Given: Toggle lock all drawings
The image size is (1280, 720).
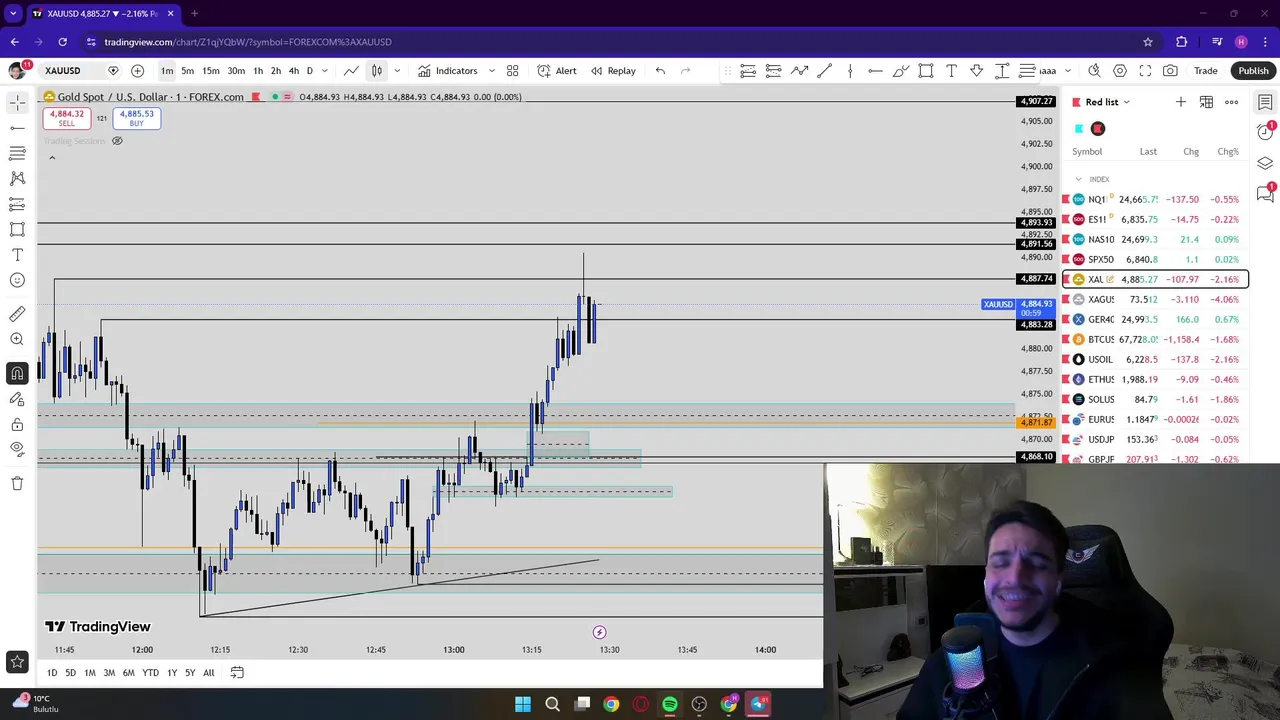Looking at the screenshot, I should (17, 424).
